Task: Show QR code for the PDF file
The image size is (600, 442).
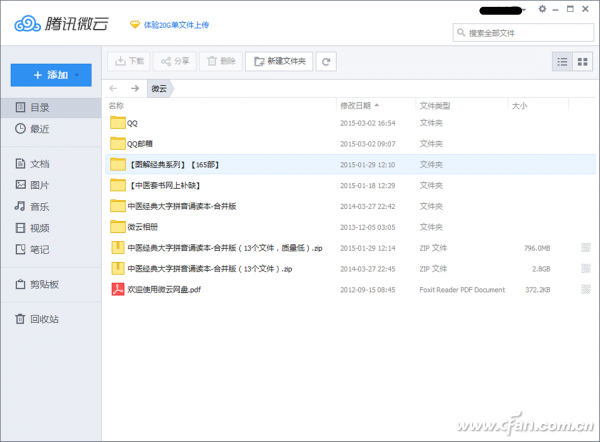Action: 586,289
